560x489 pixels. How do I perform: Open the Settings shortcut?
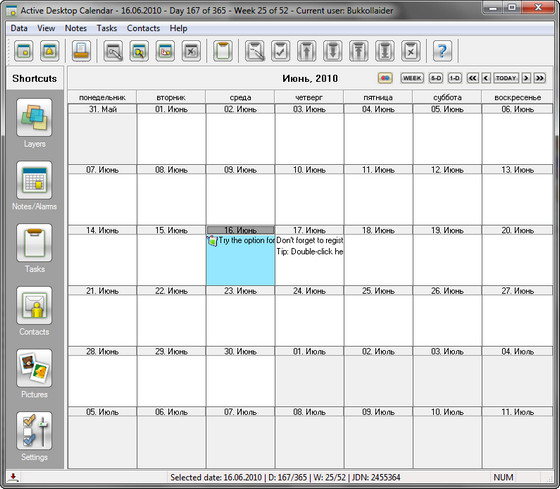34,431
